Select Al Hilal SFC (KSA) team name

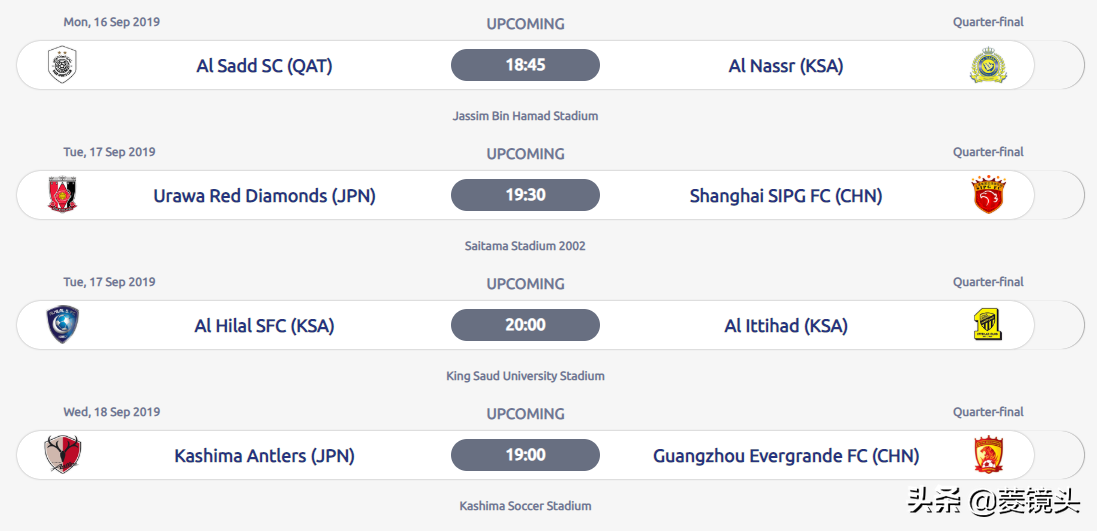(264, 326)
